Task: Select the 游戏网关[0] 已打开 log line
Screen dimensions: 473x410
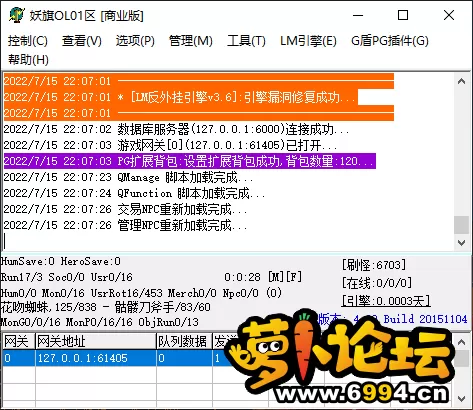Action: click(170, 145)
